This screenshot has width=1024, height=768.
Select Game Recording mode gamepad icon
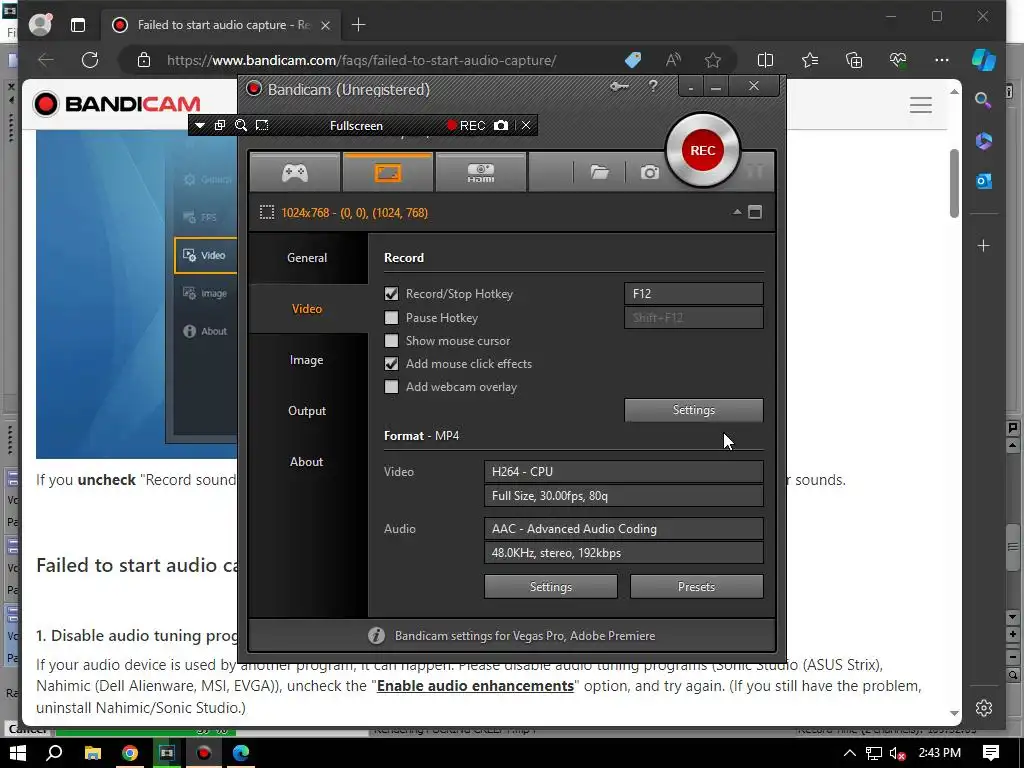pyautogui.click(x=295, y=172)
